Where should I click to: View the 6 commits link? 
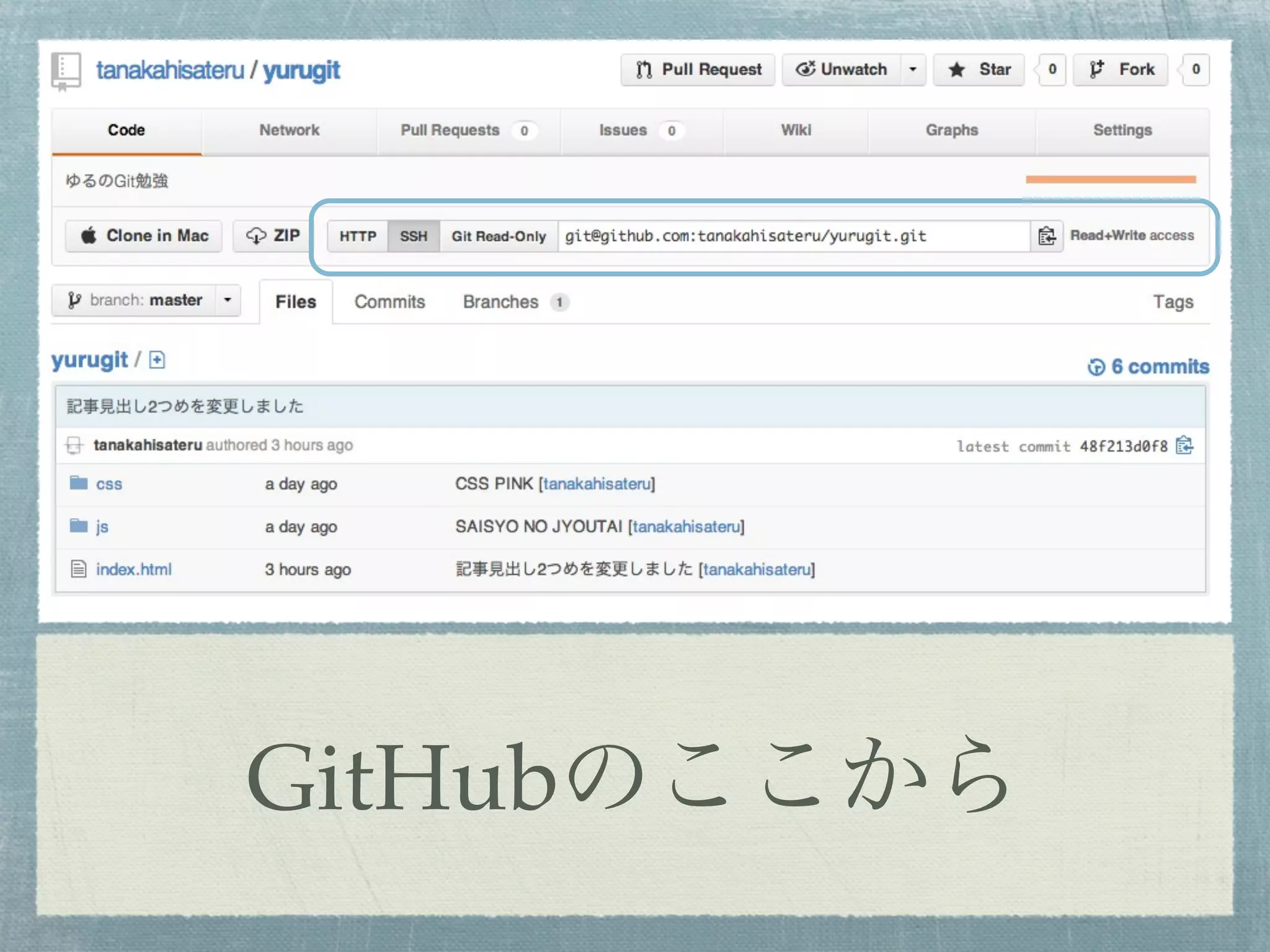(1160, 366)
